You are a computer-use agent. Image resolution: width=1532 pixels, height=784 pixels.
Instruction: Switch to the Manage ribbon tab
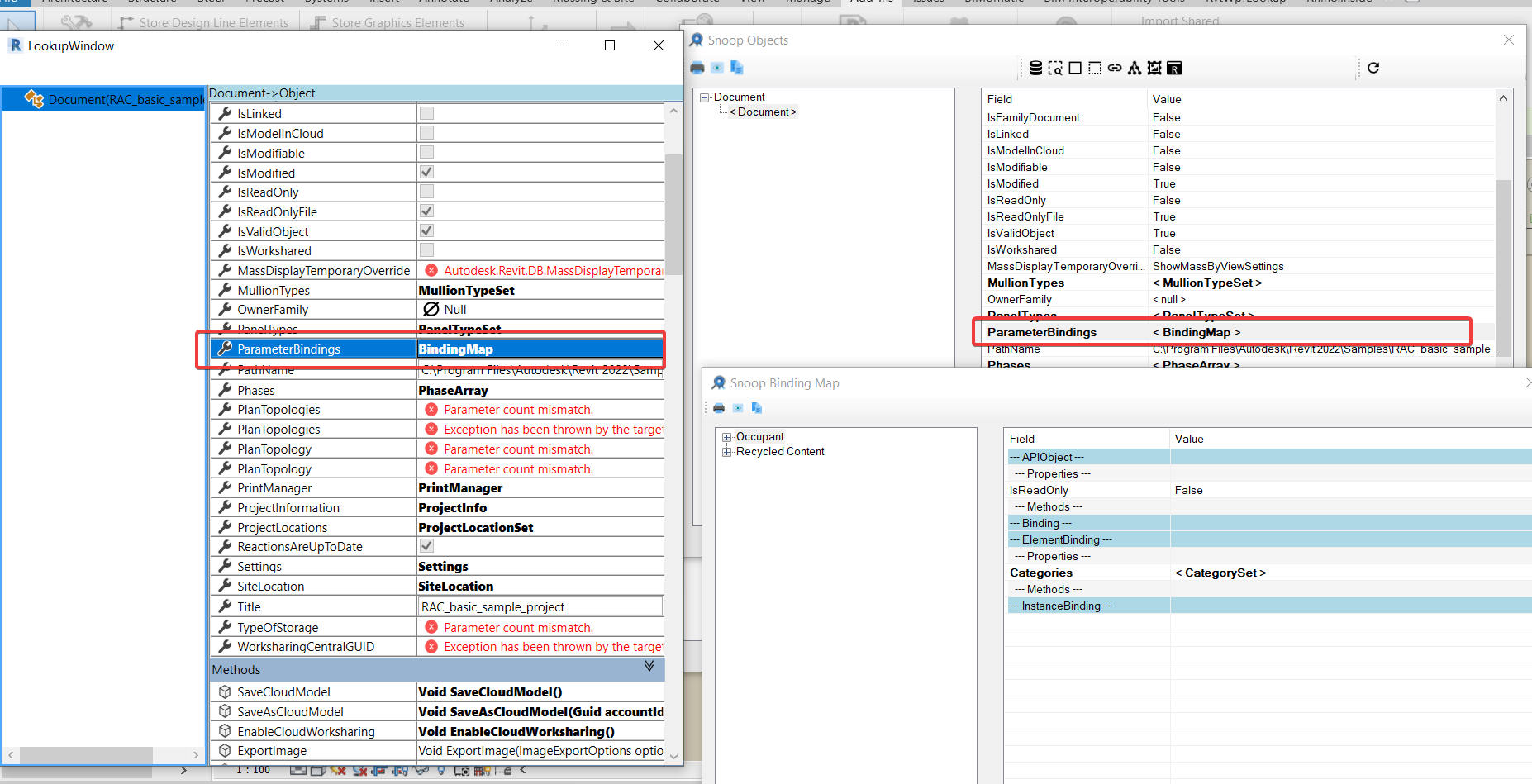(x=807, y=2)
